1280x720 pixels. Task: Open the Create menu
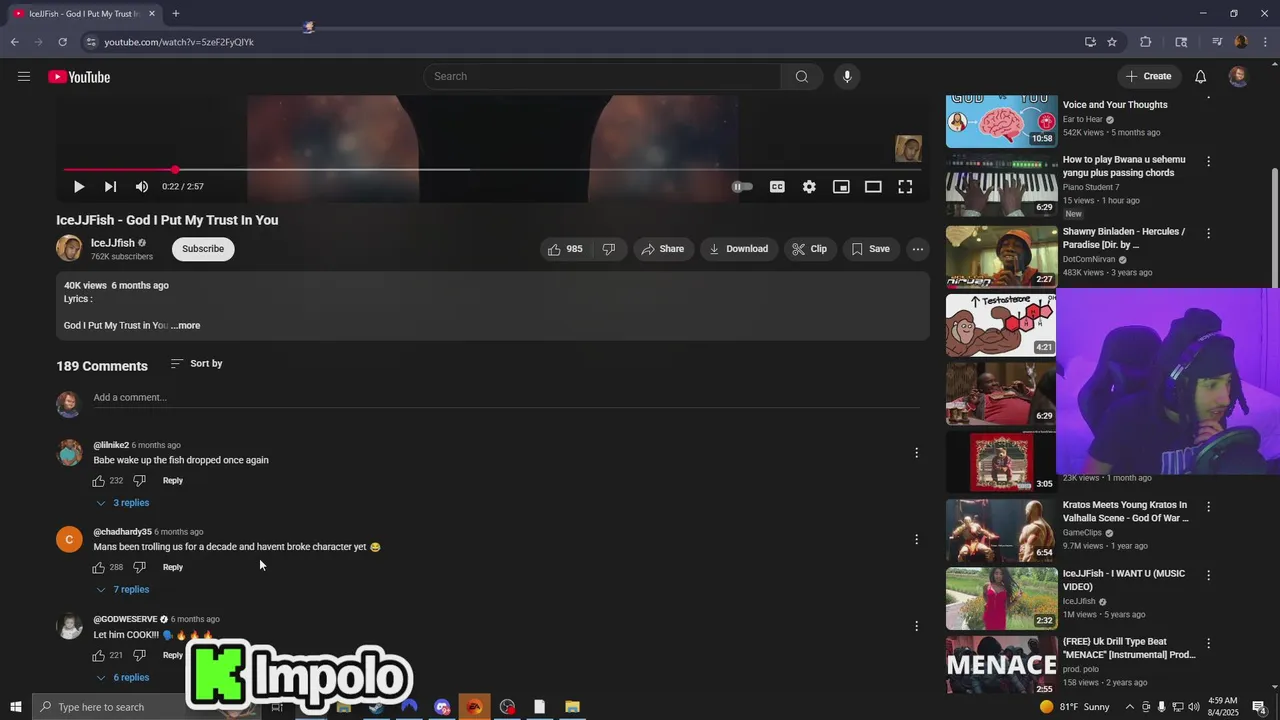[1148, 77]
